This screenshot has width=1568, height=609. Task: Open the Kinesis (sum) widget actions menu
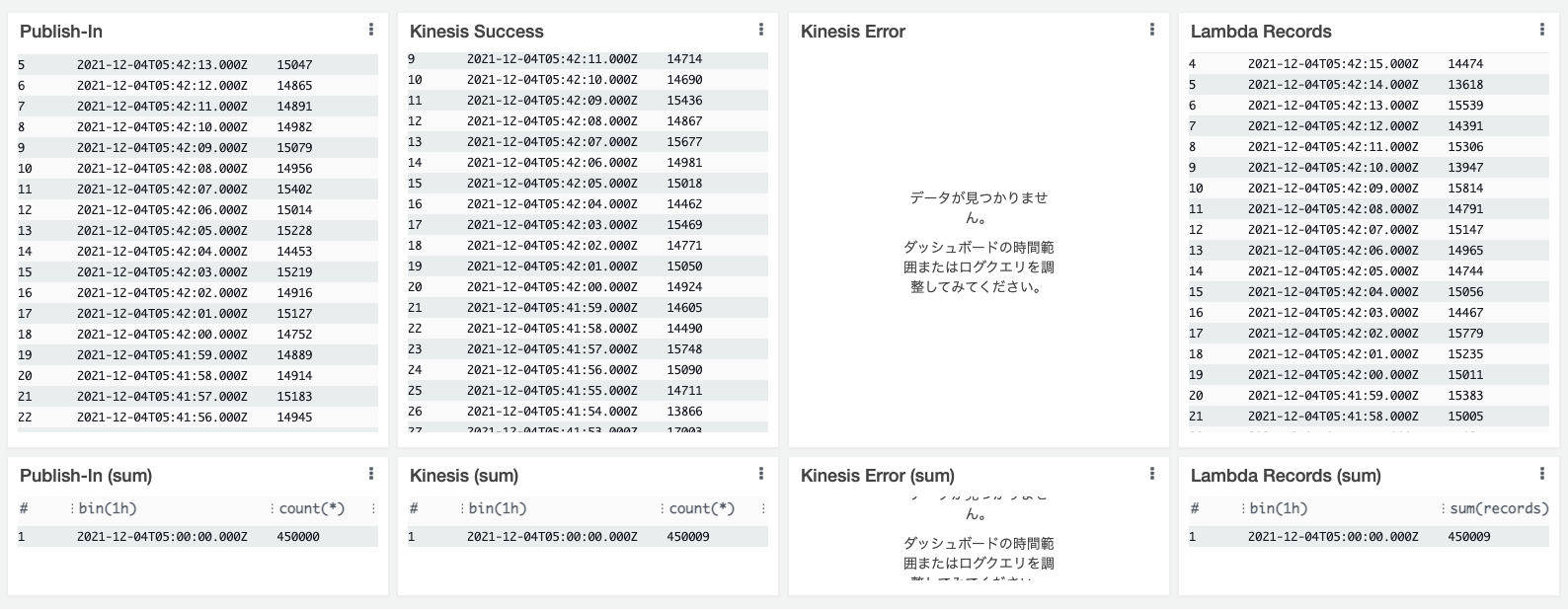(761, 474)
